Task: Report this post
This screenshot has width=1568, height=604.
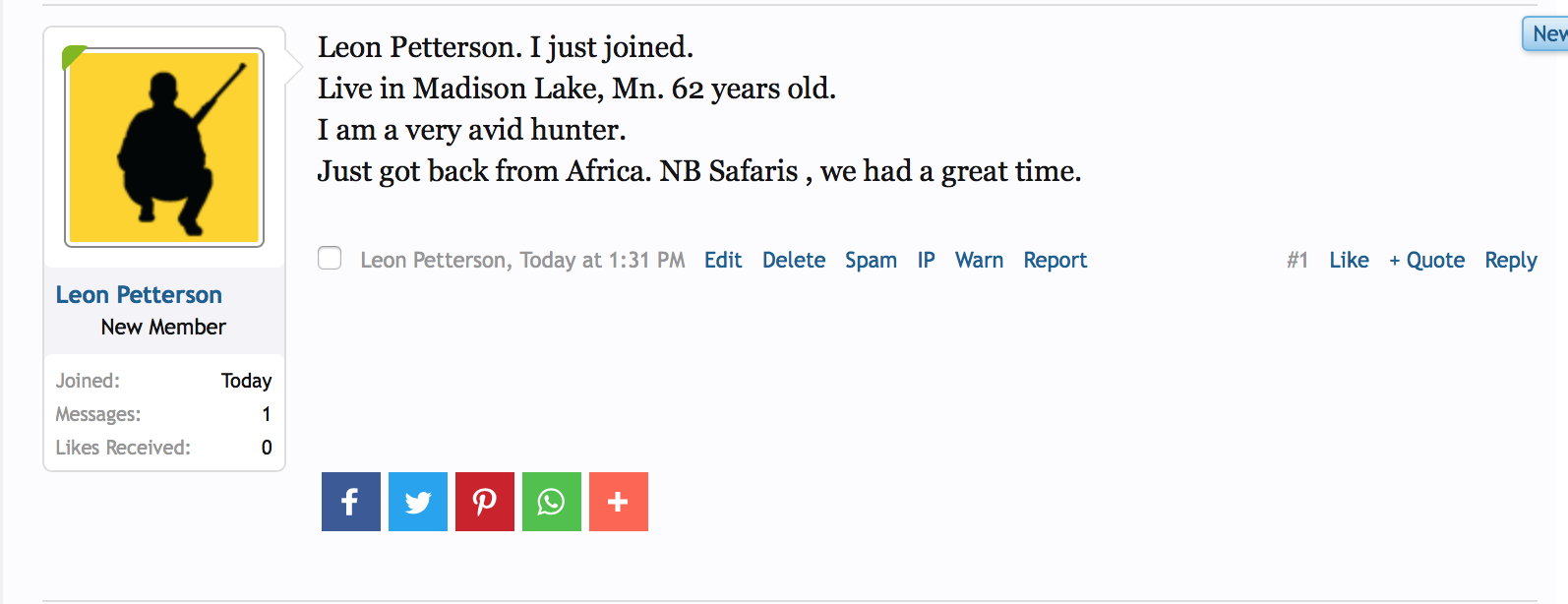Action: pyautogui.click(x=1055, y=261)
